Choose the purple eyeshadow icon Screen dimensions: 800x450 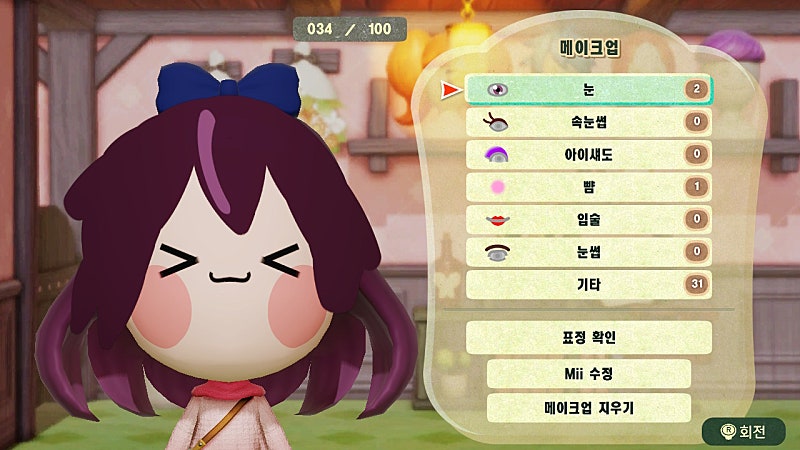496,155
